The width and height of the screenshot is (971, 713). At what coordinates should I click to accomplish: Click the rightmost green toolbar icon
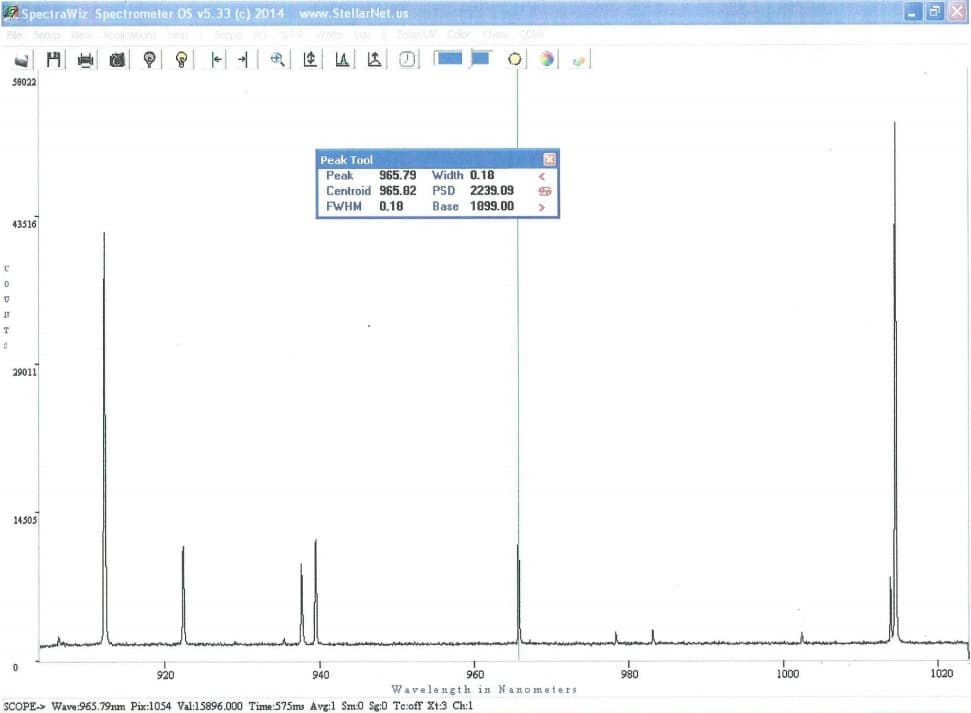[x=578, y=60]
